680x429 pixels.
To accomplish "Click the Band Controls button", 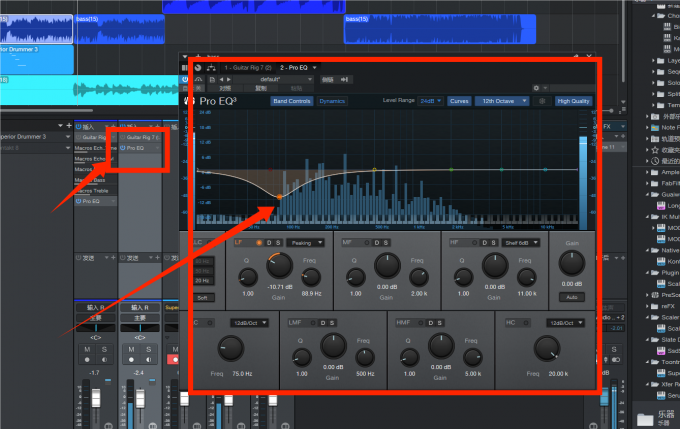I will tap(292, 101).
